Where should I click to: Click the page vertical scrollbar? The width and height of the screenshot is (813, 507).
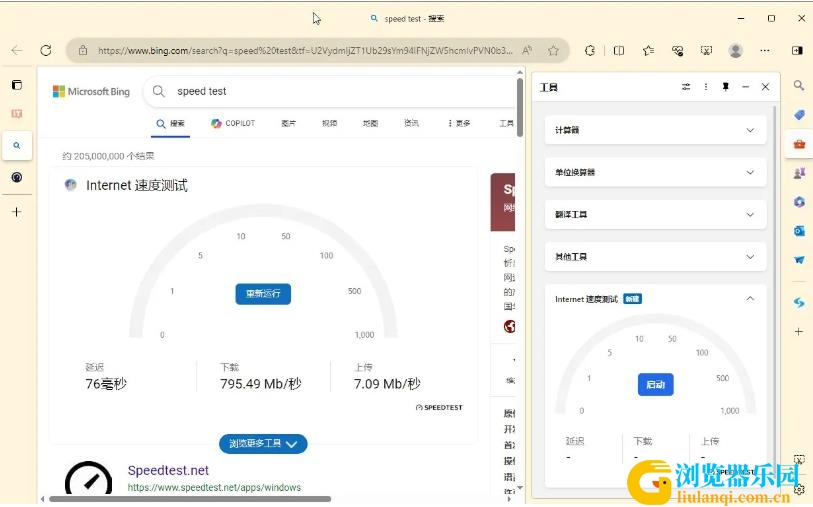pos(520,107)
